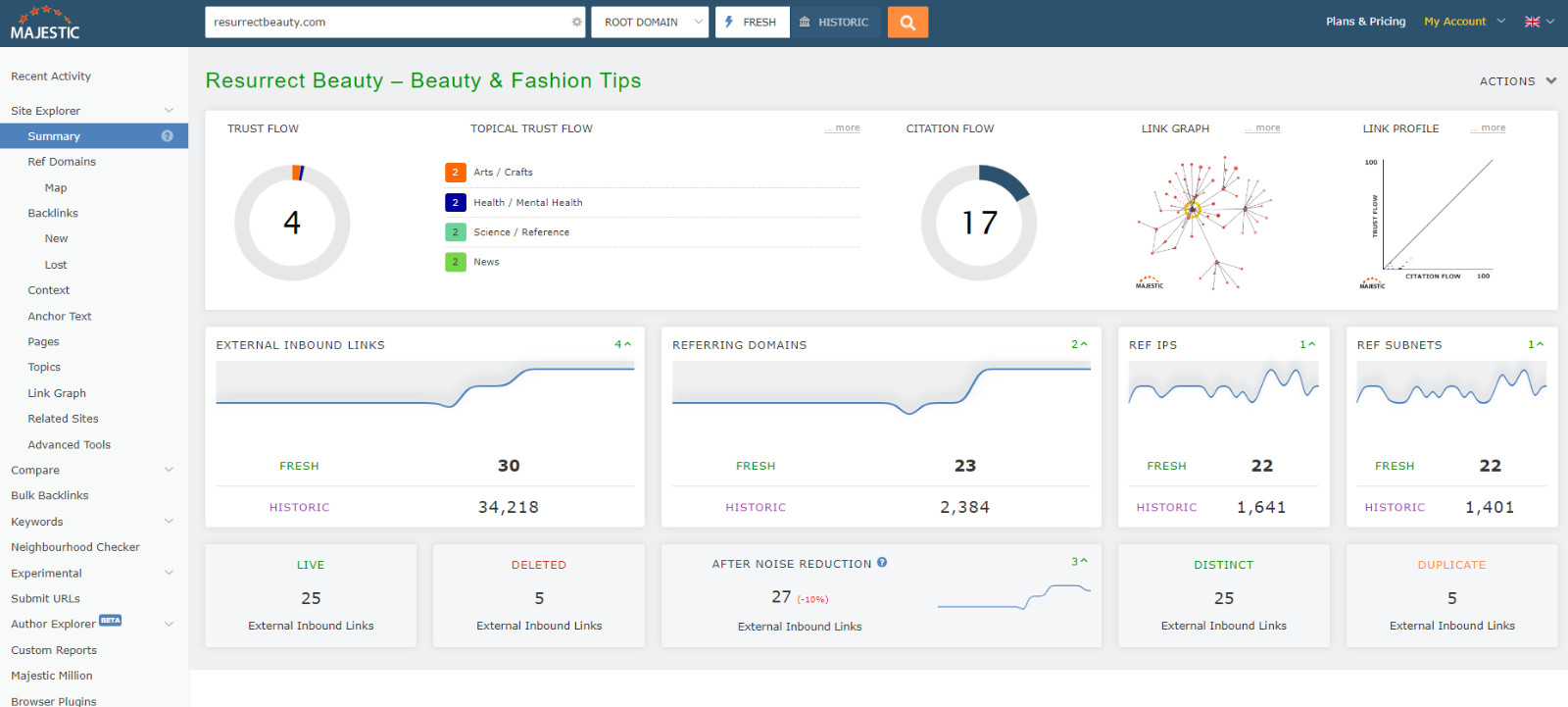Select Context in sidebar
1568x707 pixels.
pos(49,290)
